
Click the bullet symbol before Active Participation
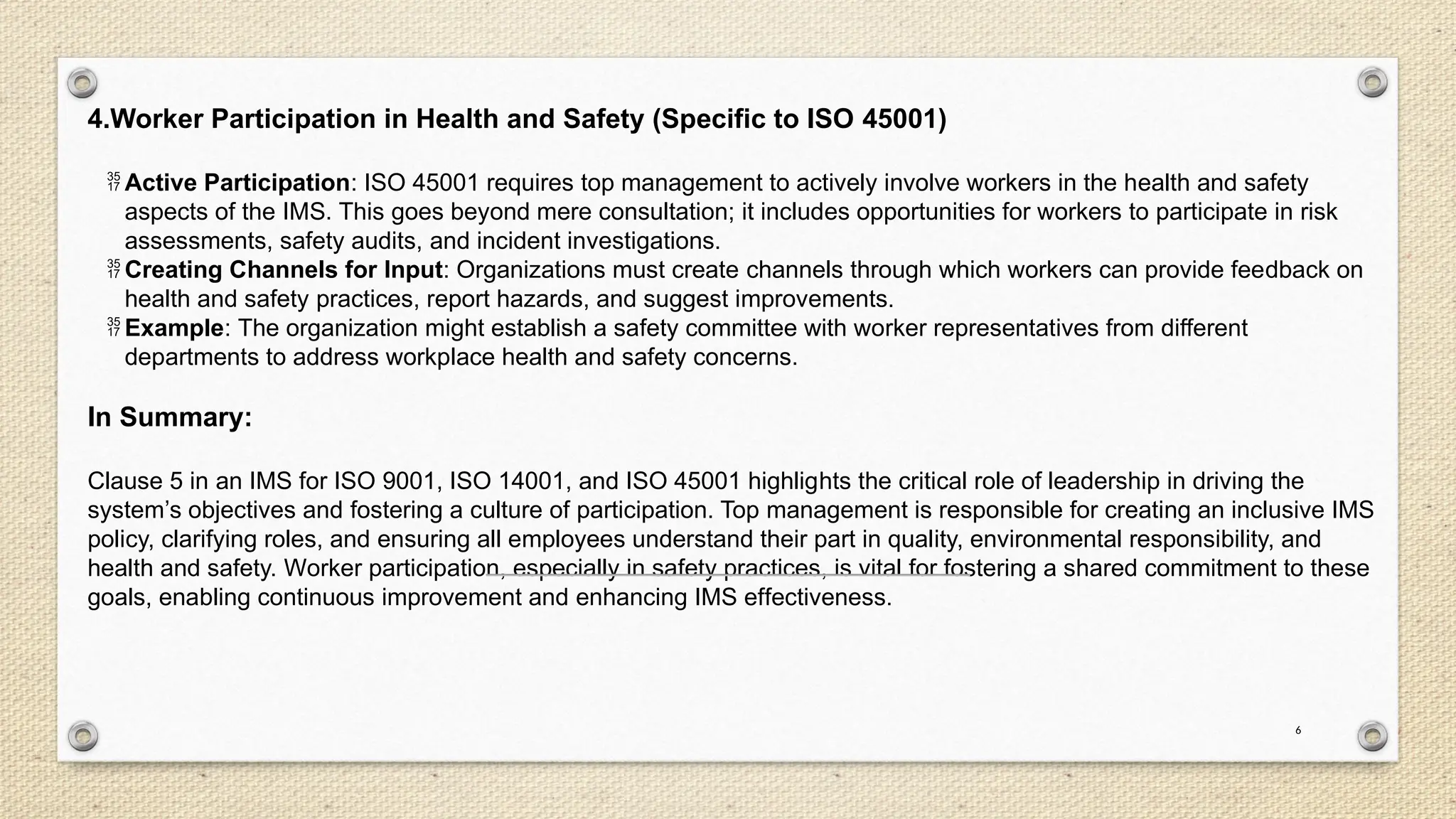tap(114, 182)
